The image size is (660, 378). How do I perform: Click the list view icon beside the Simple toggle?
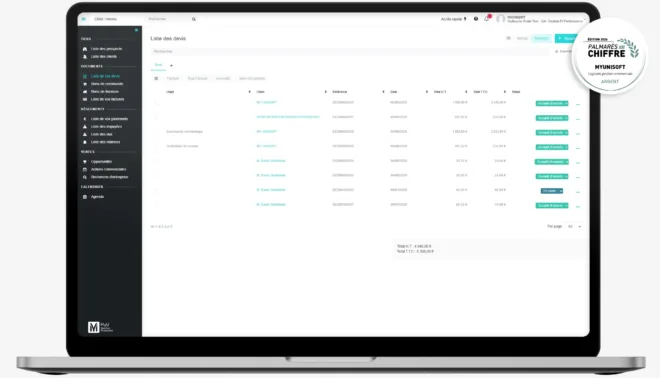pyautogui.click(x=508, y=38)
